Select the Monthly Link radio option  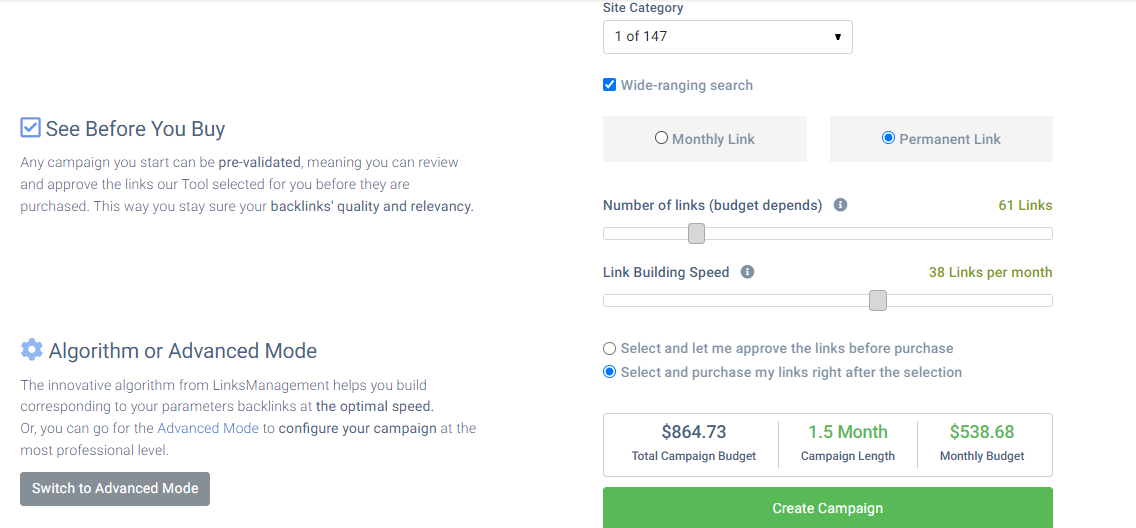[x=661, y=138]
